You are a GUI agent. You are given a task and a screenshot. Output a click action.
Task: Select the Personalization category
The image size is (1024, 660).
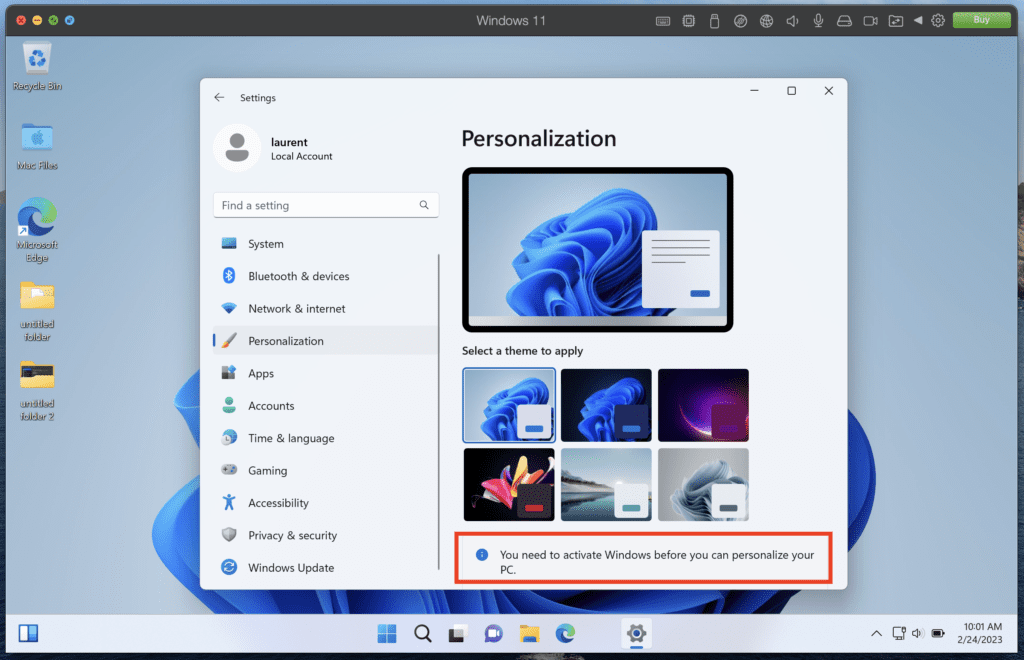(326, 341)
